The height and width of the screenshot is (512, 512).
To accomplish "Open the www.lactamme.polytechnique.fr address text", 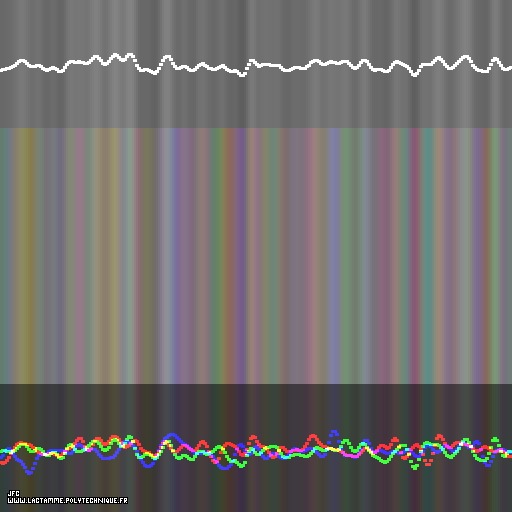I will (67, 500).
